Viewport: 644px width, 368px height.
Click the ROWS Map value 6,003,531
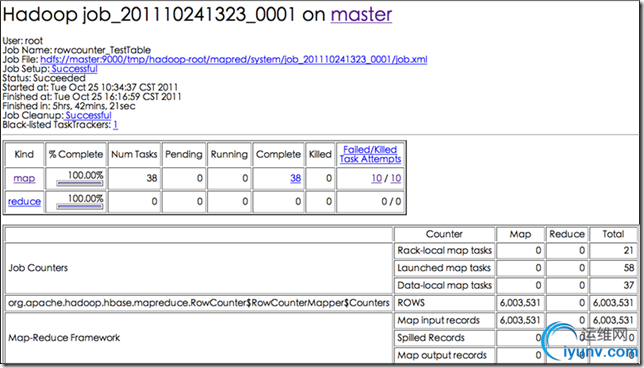(520, 303)
